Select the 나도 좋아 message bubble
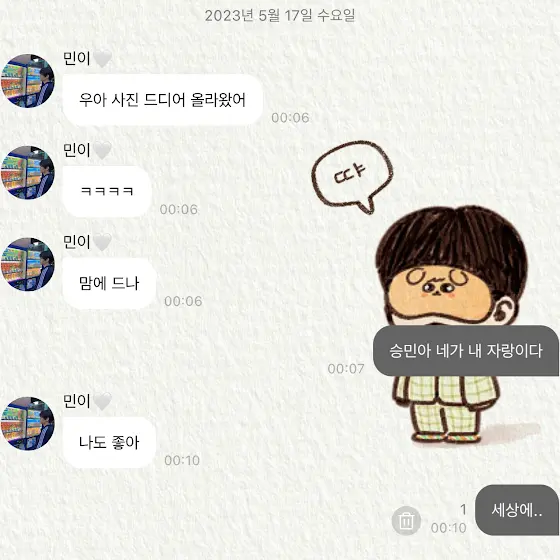Image resolution: width=560 pixels, height=560 pixels. [x=109, y=442]
